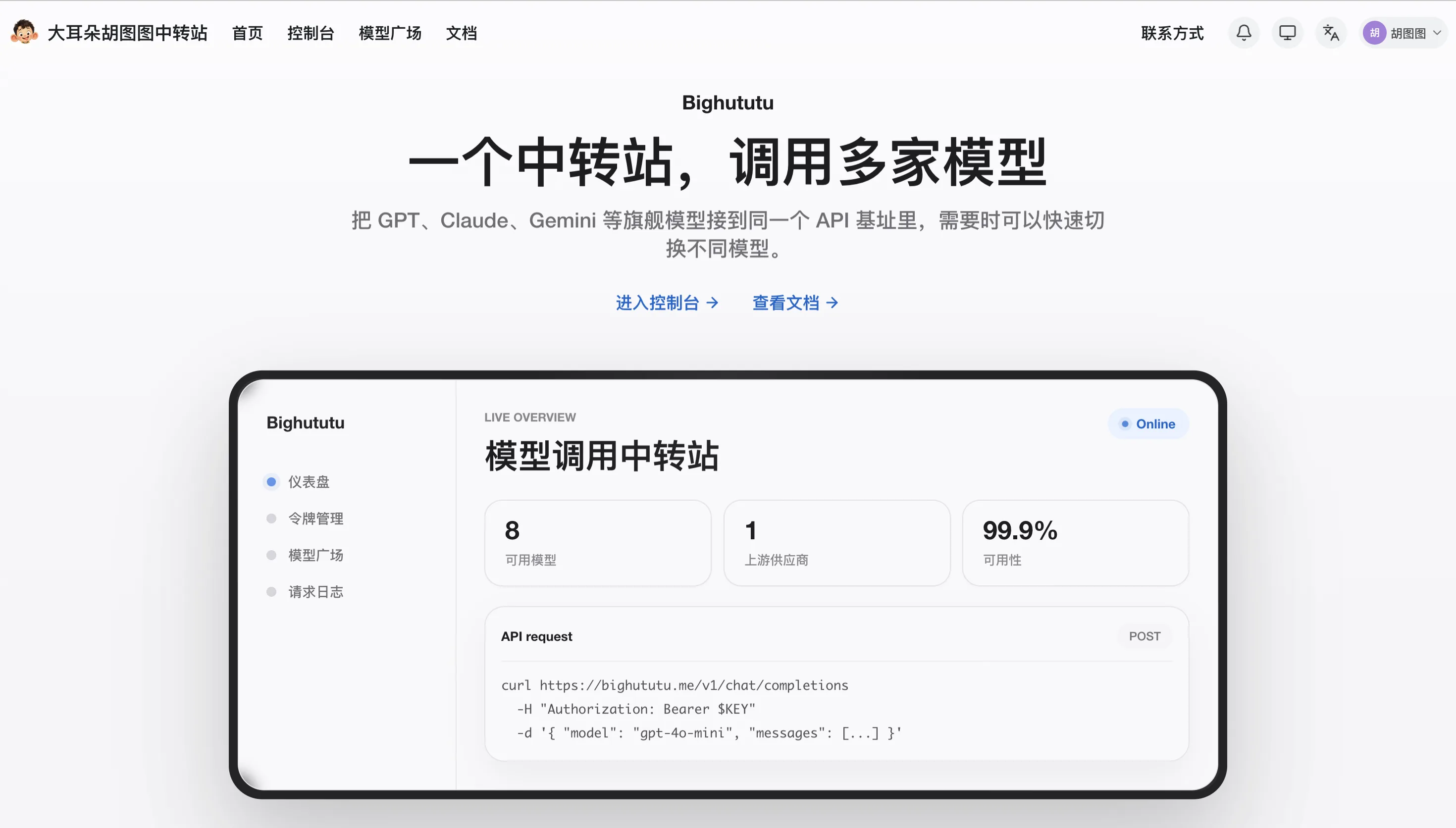Click the curl bighututu.me URL line
Viewport: 1456px width, 828px height.
pyautogui.click(x=675, y=685)
